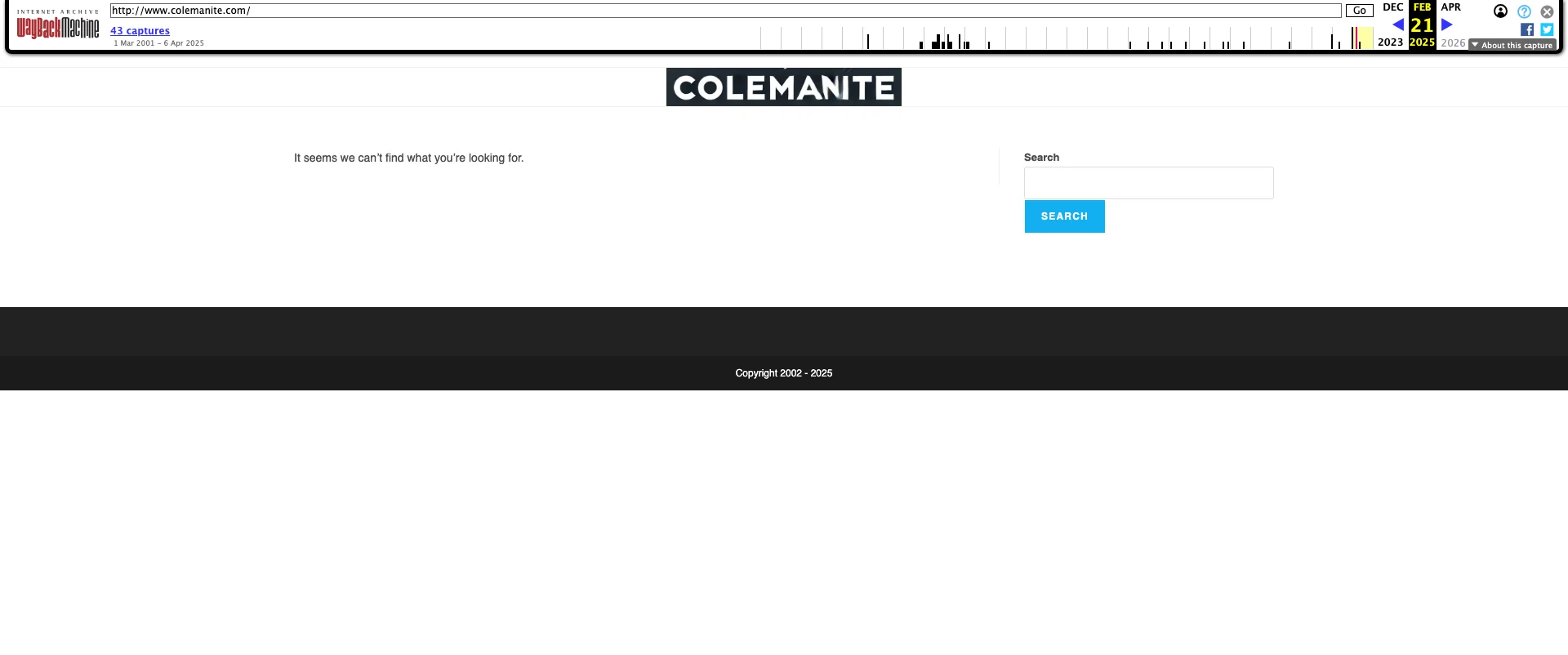Share capture on Facebook
The height and width of the screenshot is (655, 1568).
pos(1527,29)
